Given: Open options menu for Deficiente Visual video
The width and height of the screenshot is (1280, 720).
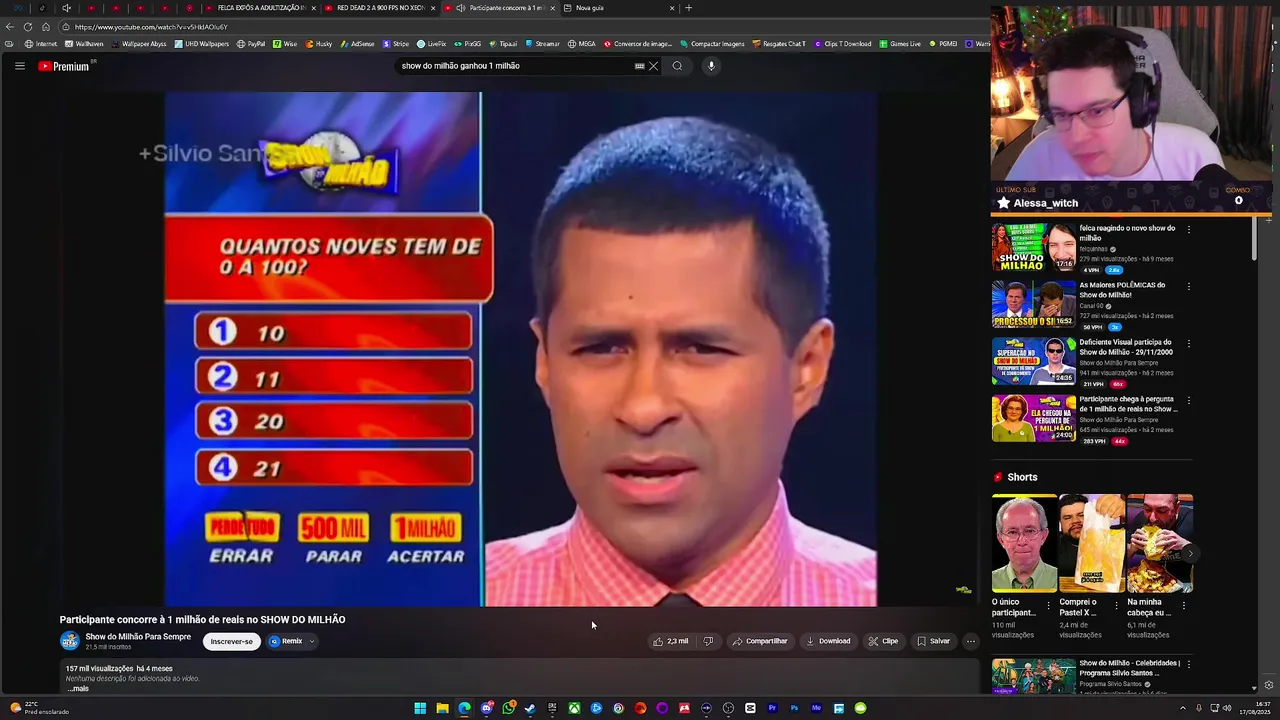Looking at the screenshot, I should tap(1189, 343).
